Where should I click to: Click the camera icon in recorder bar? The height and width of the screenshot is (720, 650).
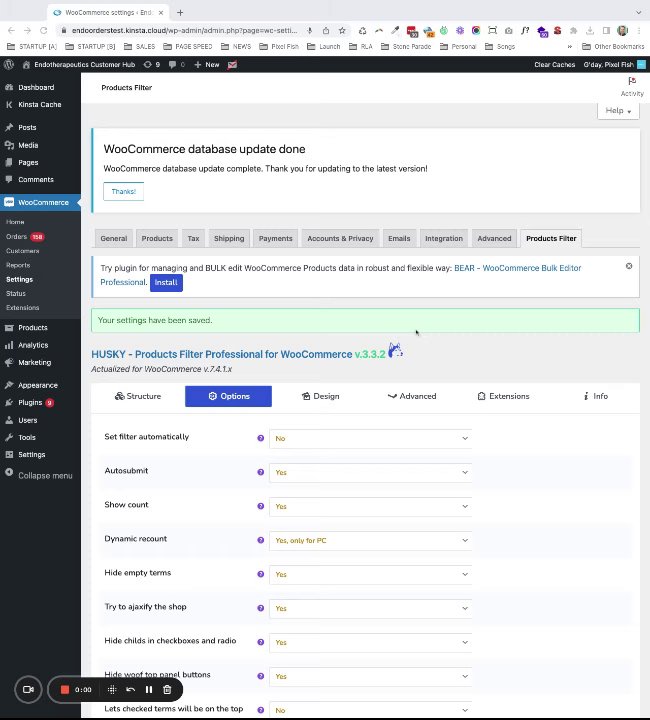coord(28,689)
